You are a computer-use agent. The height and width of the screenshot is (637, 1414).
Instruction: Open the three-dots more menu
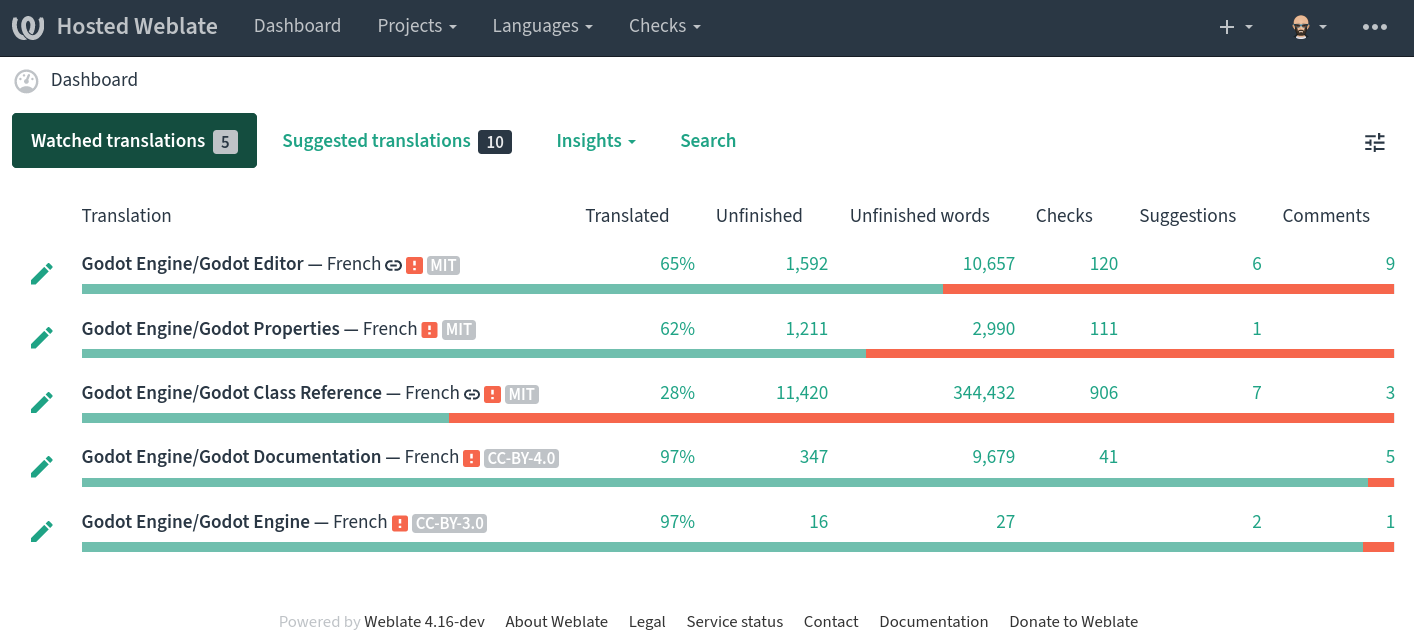coord(1375,27)
